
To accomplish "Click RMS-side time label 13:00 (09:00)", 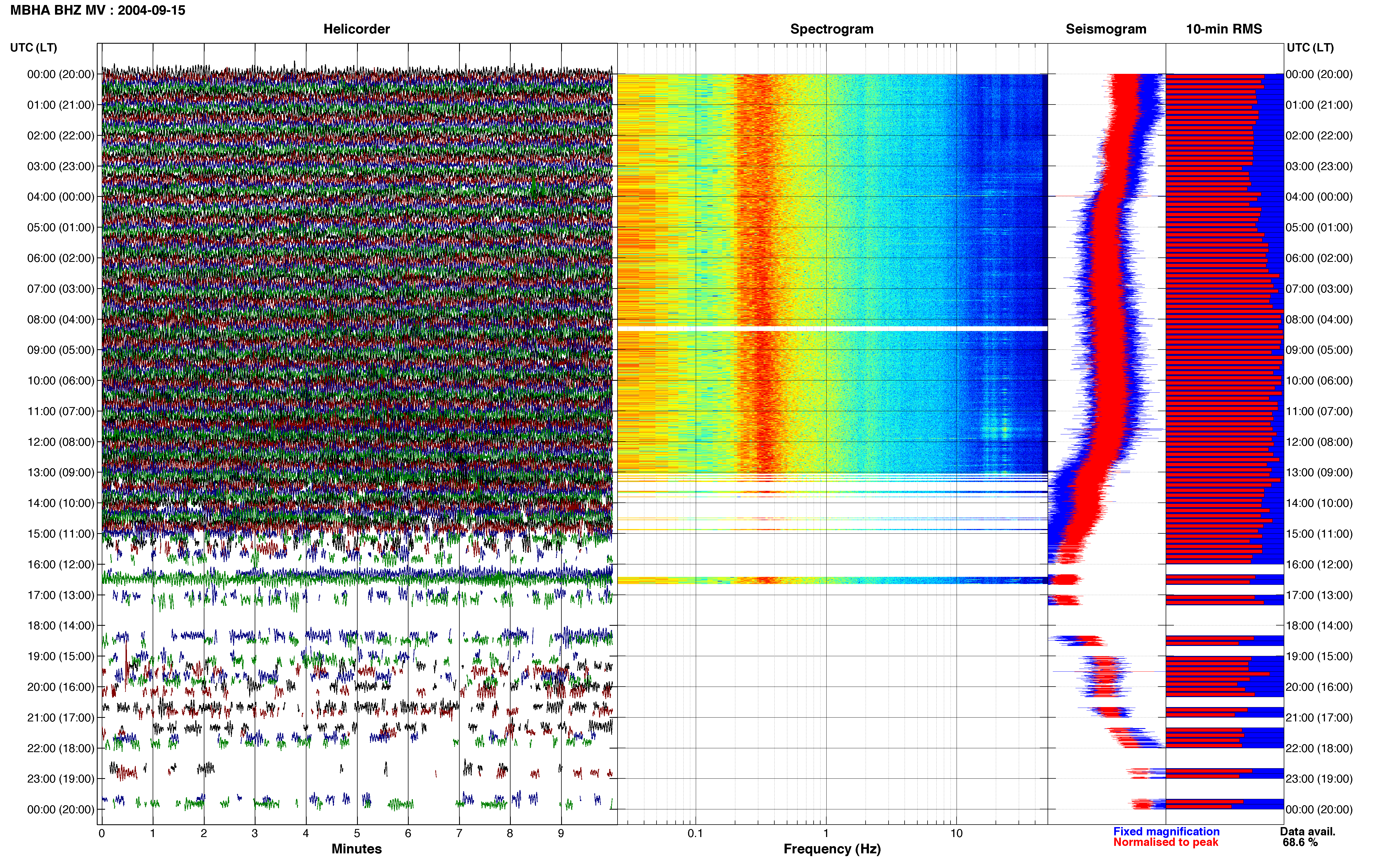I will click(1319, 472).
